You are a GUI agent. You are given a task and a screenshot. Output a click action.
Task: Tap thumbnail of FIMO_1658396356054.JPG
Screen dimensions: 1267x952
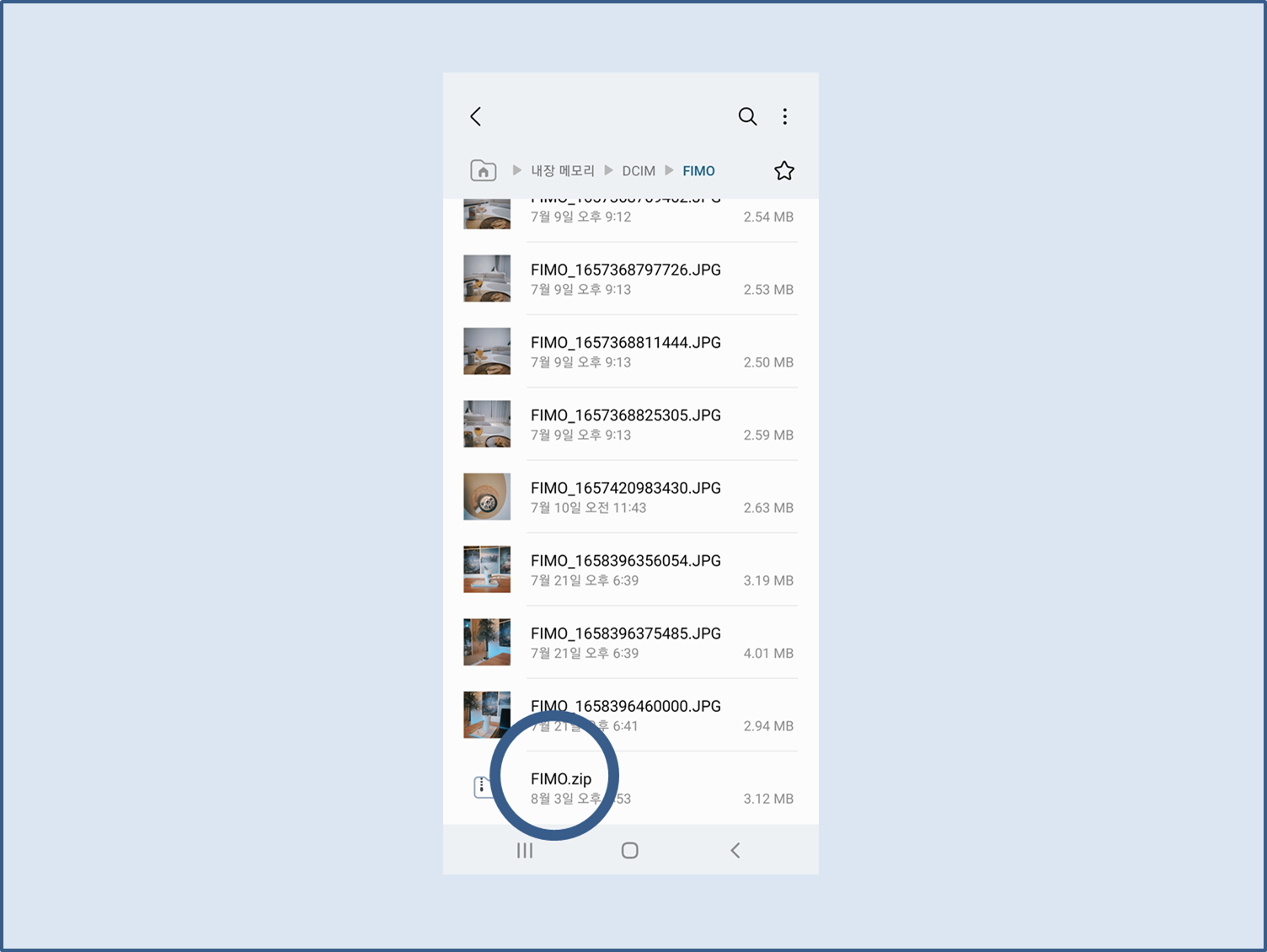[487, 569]
